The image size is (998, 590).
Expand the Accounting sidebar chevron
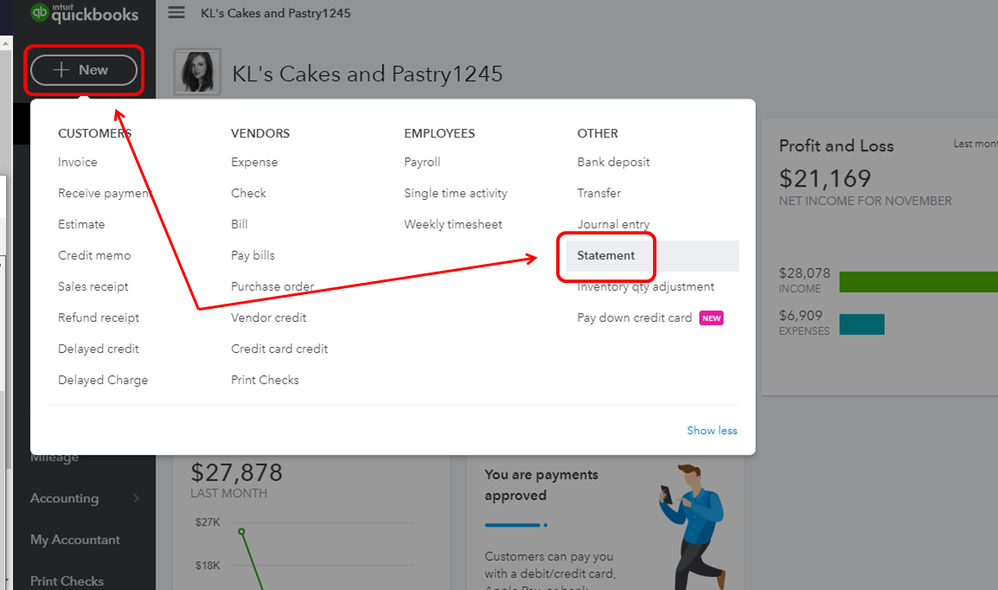(x=136, y=498)
